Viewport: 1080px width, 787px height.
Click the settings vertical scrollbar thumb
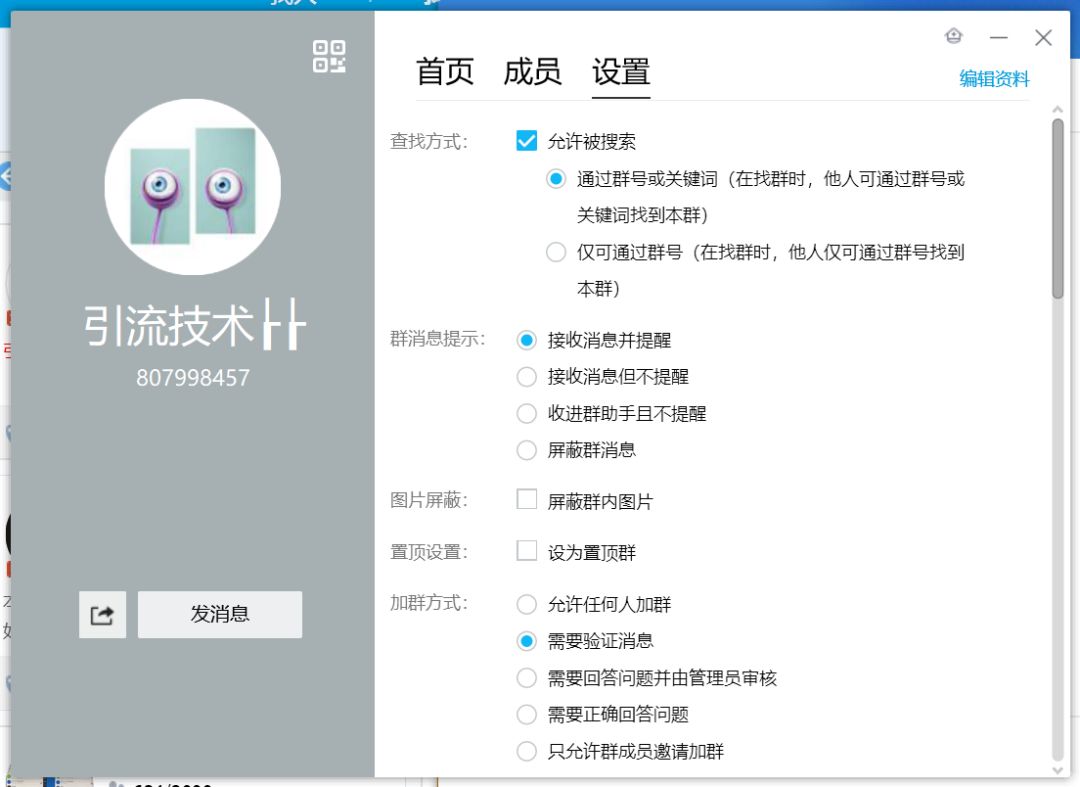tap(1057, 209)
